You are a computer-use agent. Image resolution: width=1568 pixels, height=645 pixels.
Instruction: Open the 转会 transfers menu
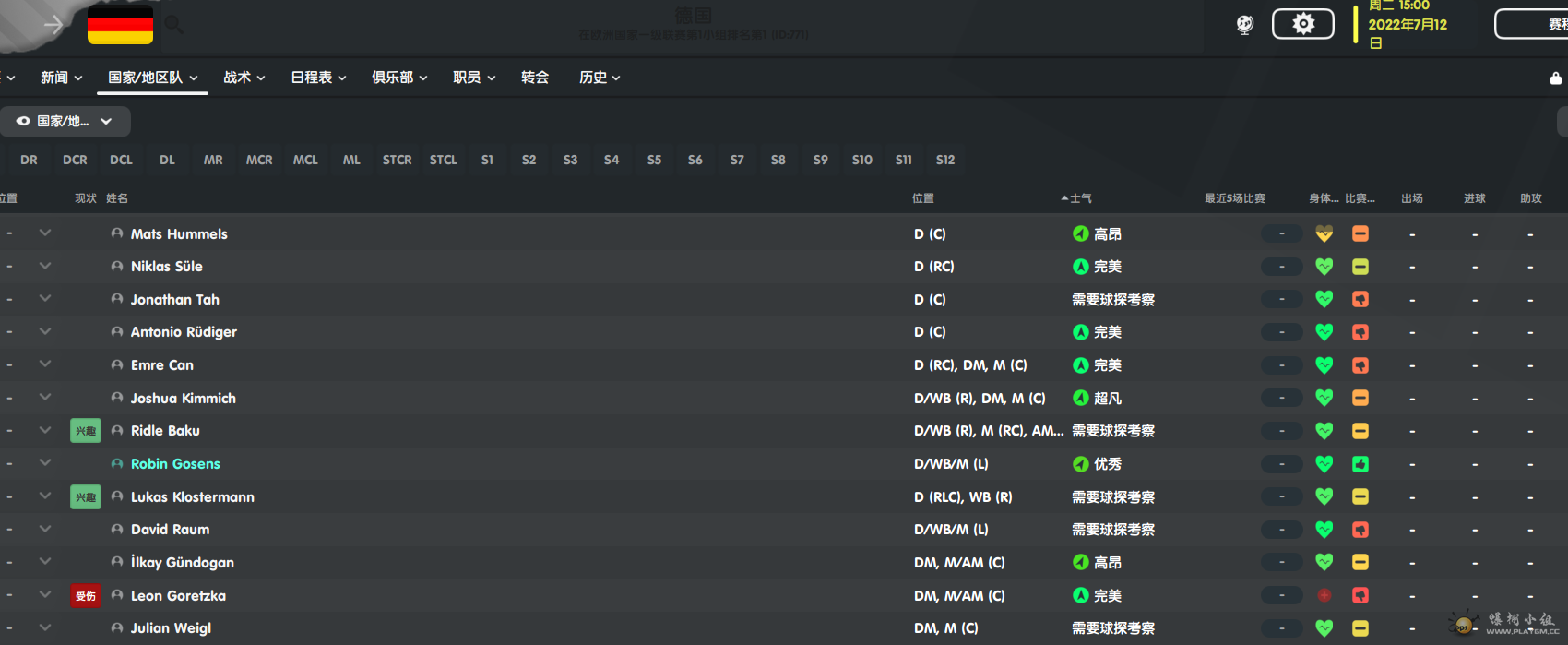tap(534, 78)
